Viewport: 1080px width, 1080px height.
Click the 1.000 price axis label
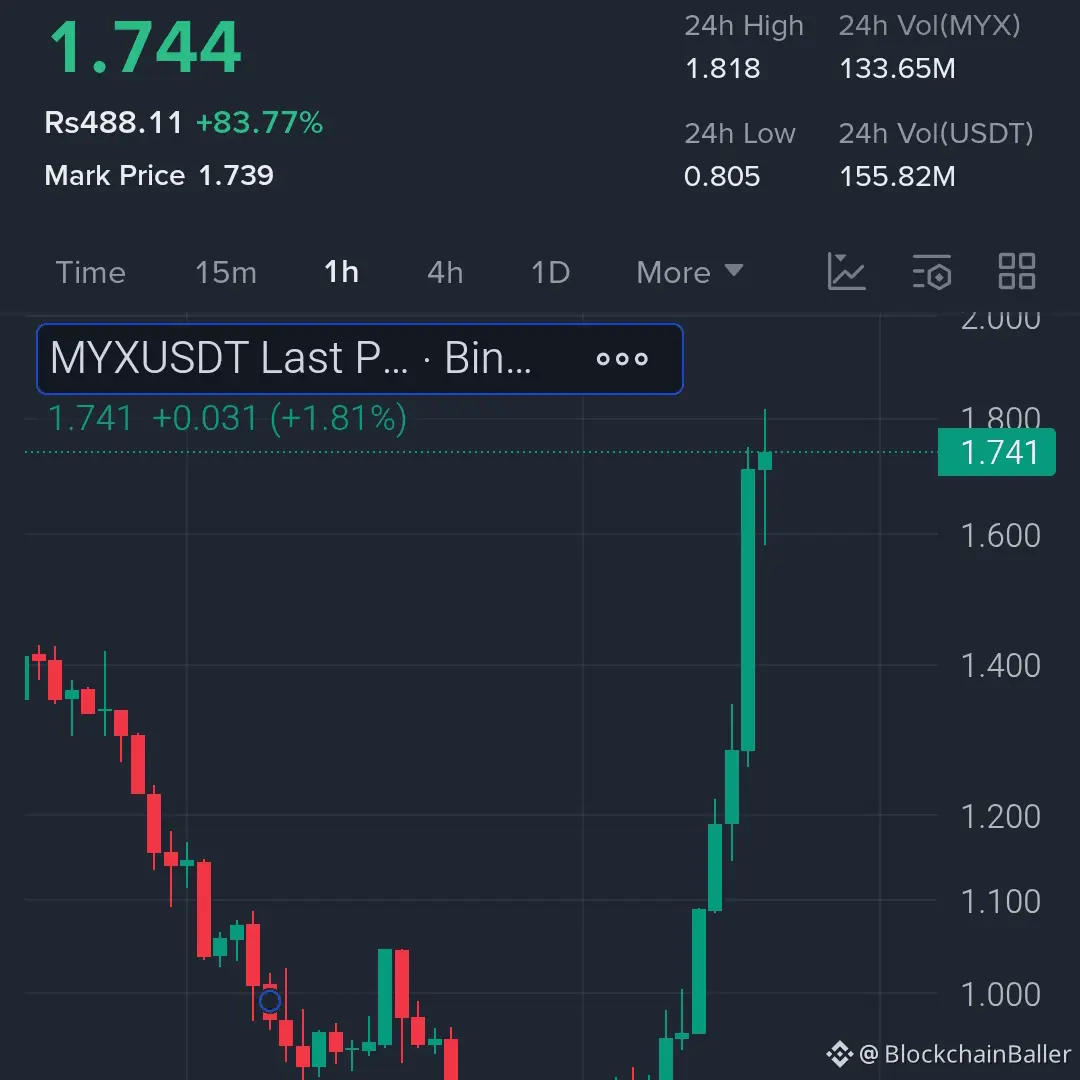click(1000, 995)
